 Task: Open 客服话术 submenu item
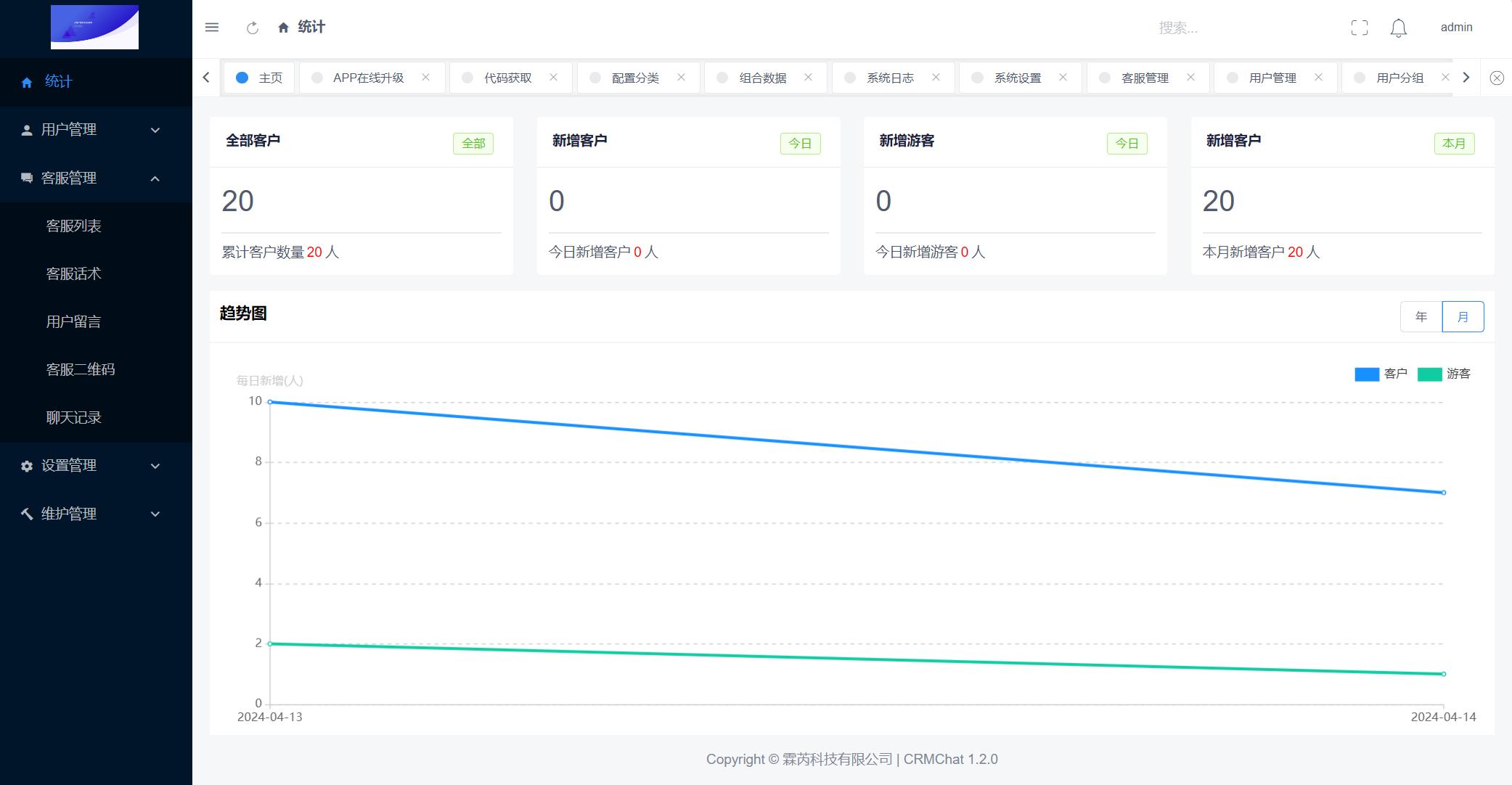click(96, 274)
